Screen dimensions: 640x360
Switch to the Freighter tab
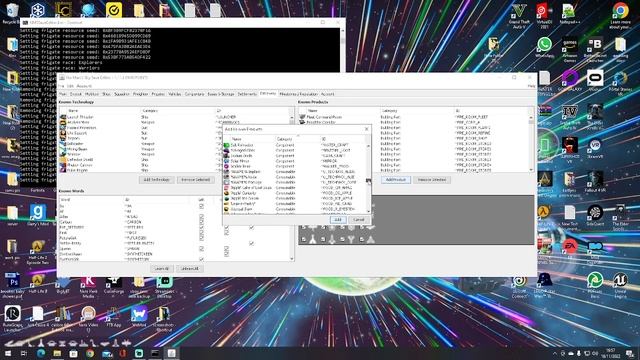(140, 94)
